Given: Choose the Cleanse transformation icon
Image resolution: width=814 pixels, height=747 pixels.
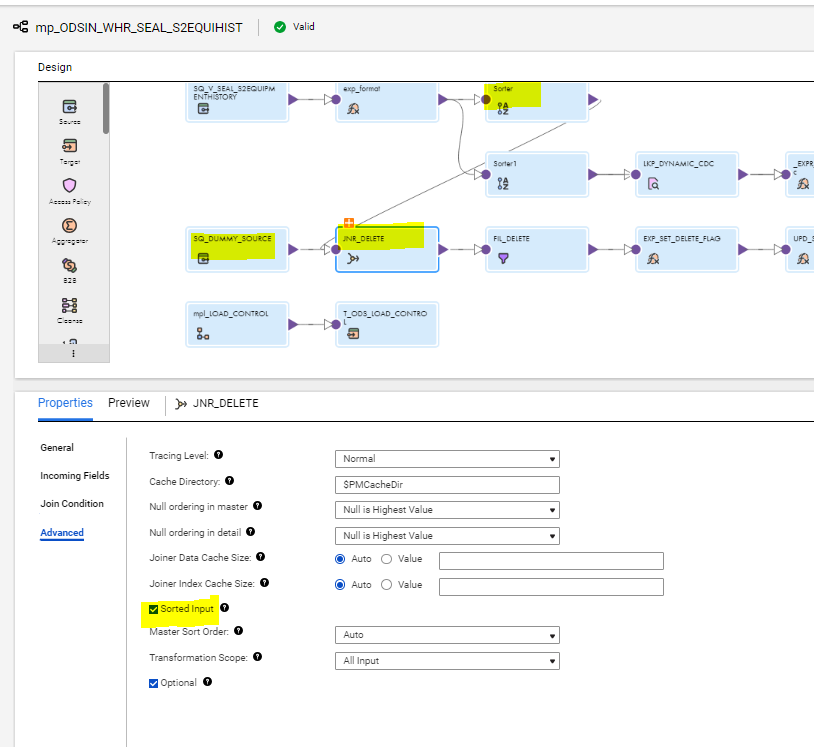Looking at the screenshot, I should coord(70,305).
